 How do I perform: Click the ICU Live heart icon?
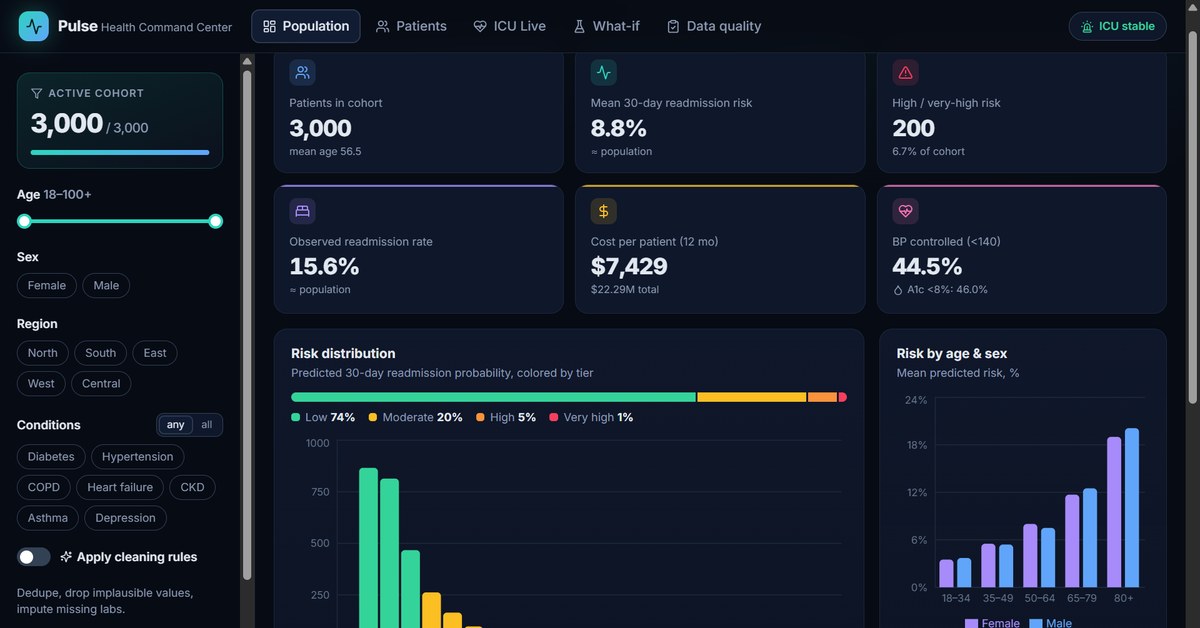click(x=480, y=26)
